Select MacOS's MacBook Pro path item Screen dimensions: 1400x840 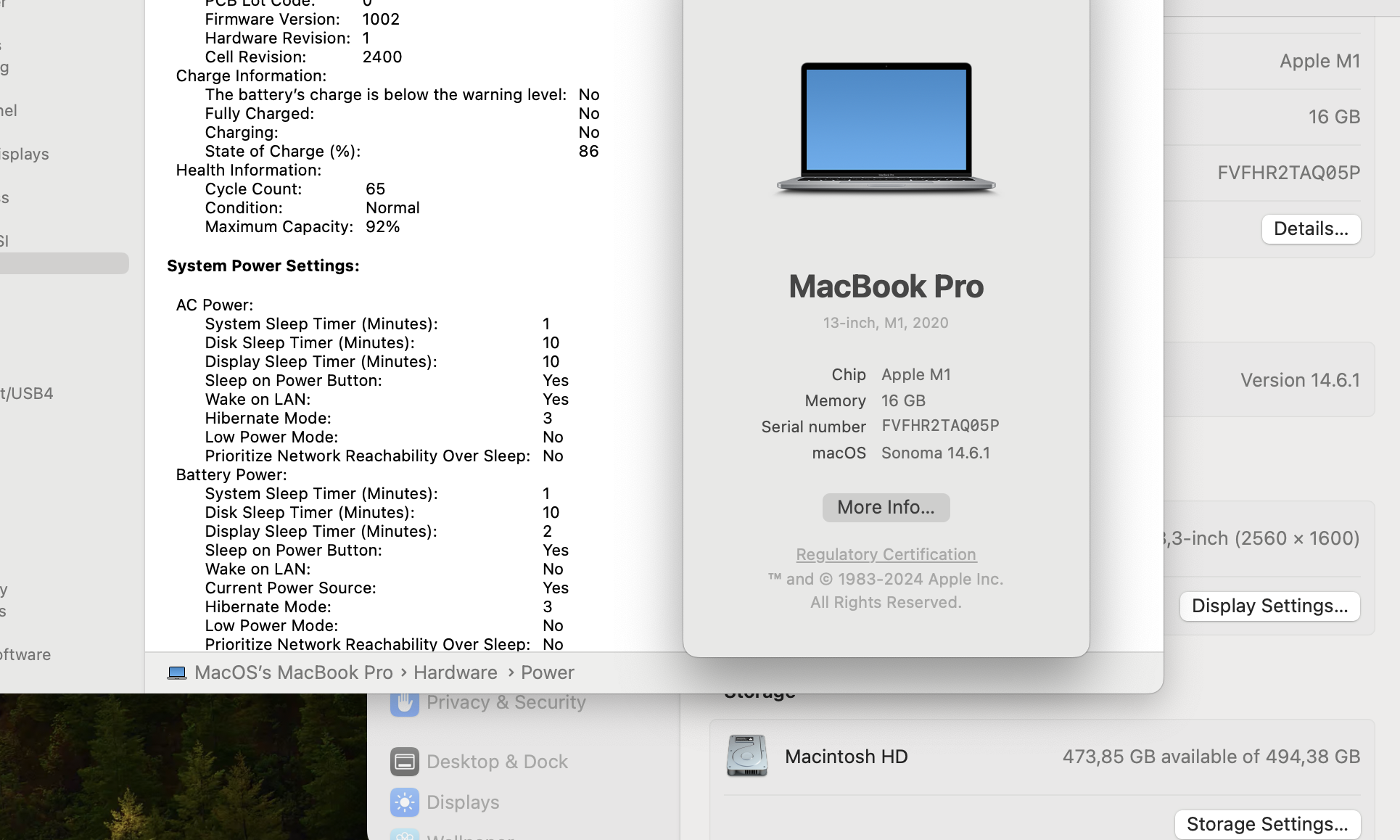coord(293,673)
